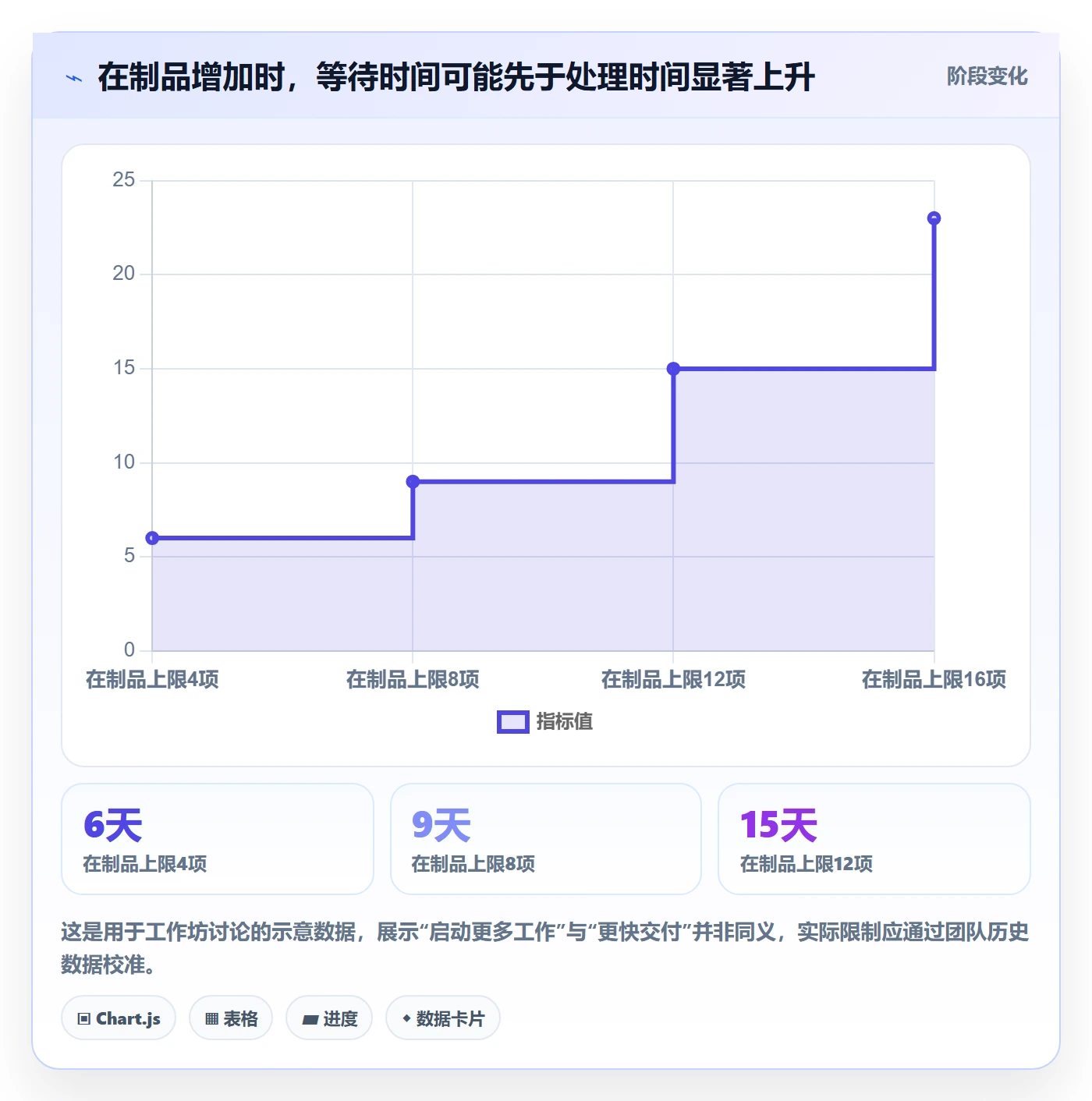Click the 指标值 legend label
1092x1101 pixels.
(565, 722)
